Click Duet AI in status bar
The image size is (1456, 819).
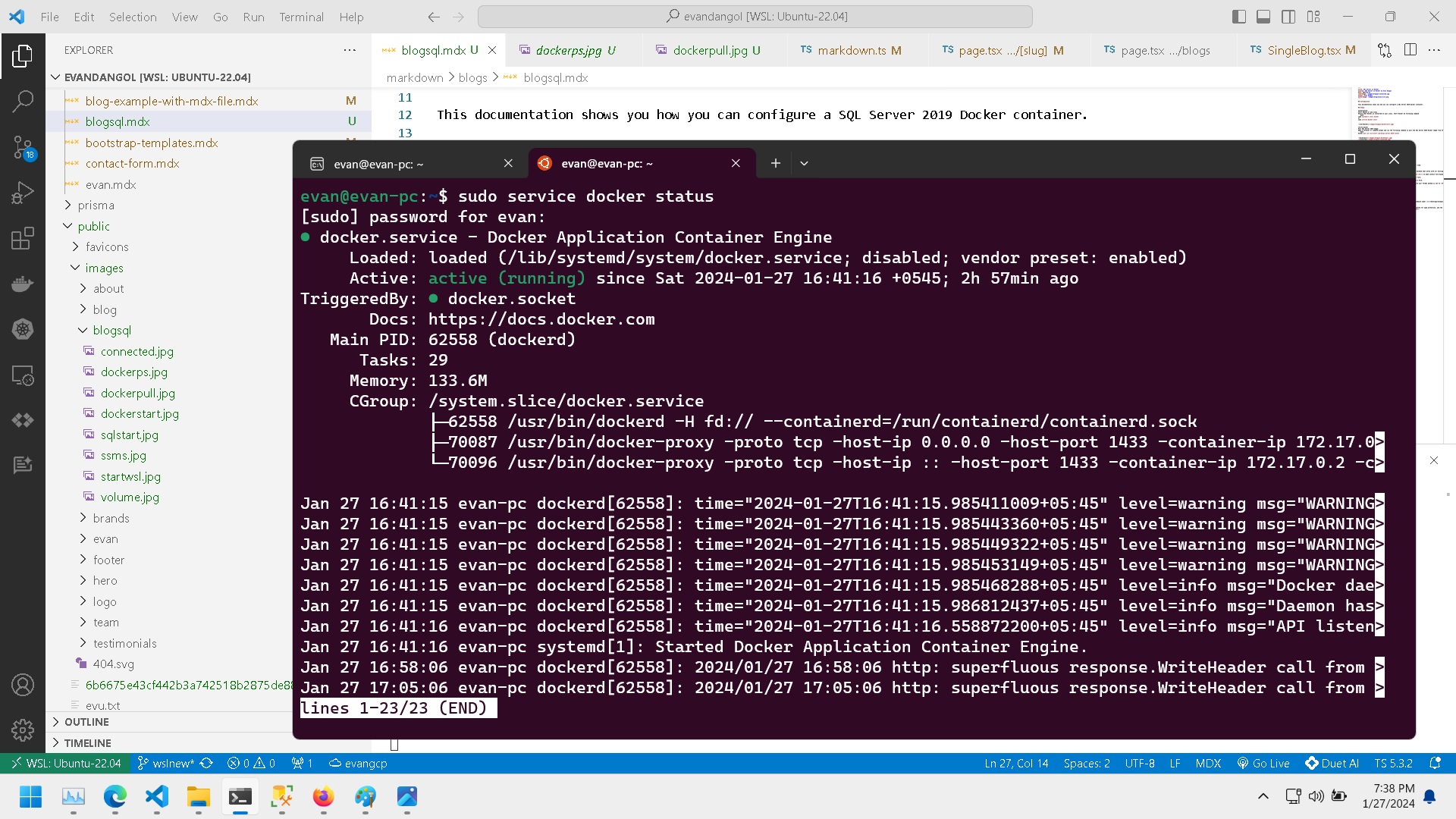coord(1331,764)
